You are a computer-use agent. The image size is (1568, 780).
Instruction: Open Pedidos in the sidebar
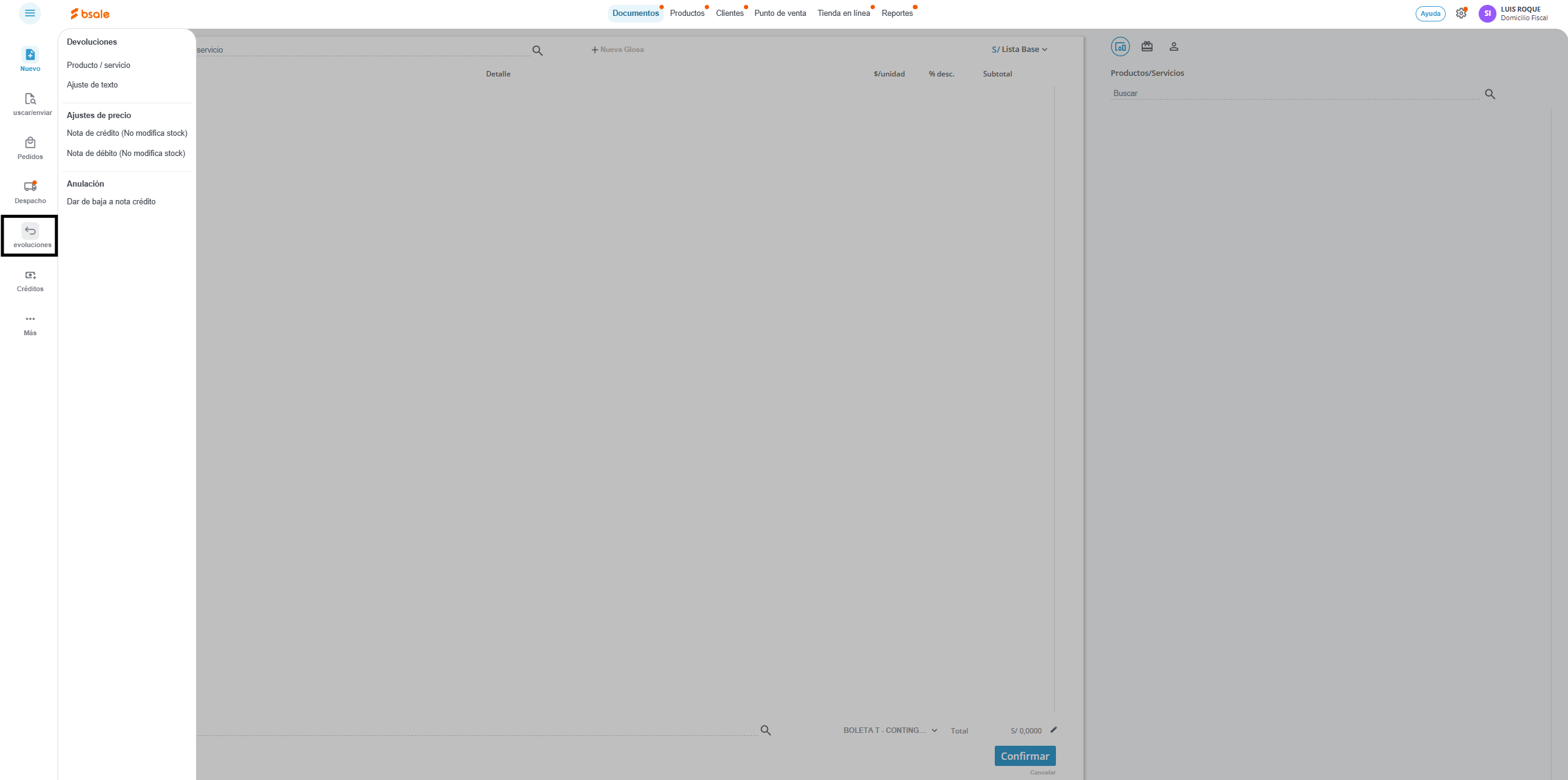(x=30, y=143)
